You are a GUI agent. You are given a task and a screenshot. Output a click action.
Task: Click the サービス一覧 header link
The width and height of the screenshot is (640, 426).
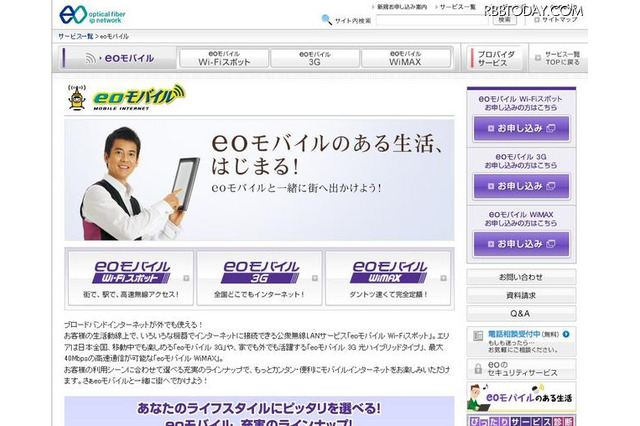coord(458,7)
